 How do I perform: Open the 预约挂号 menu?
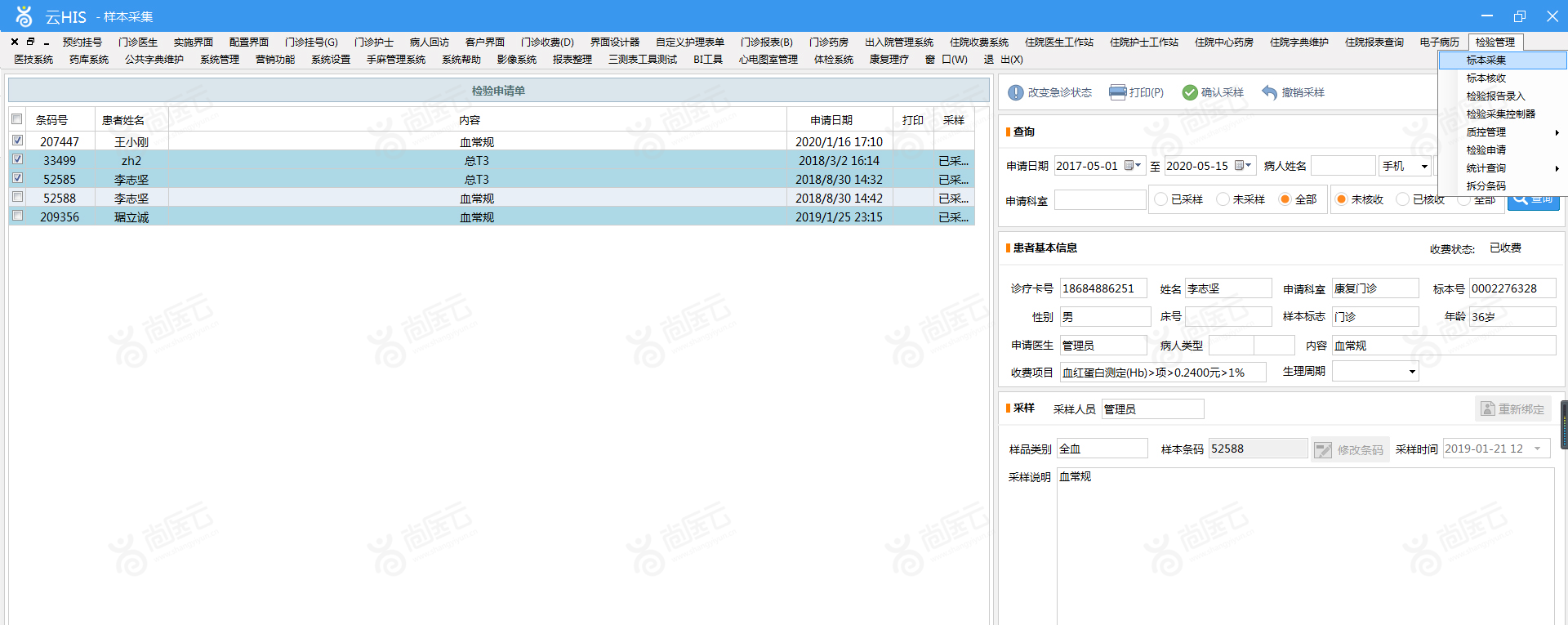82,42
